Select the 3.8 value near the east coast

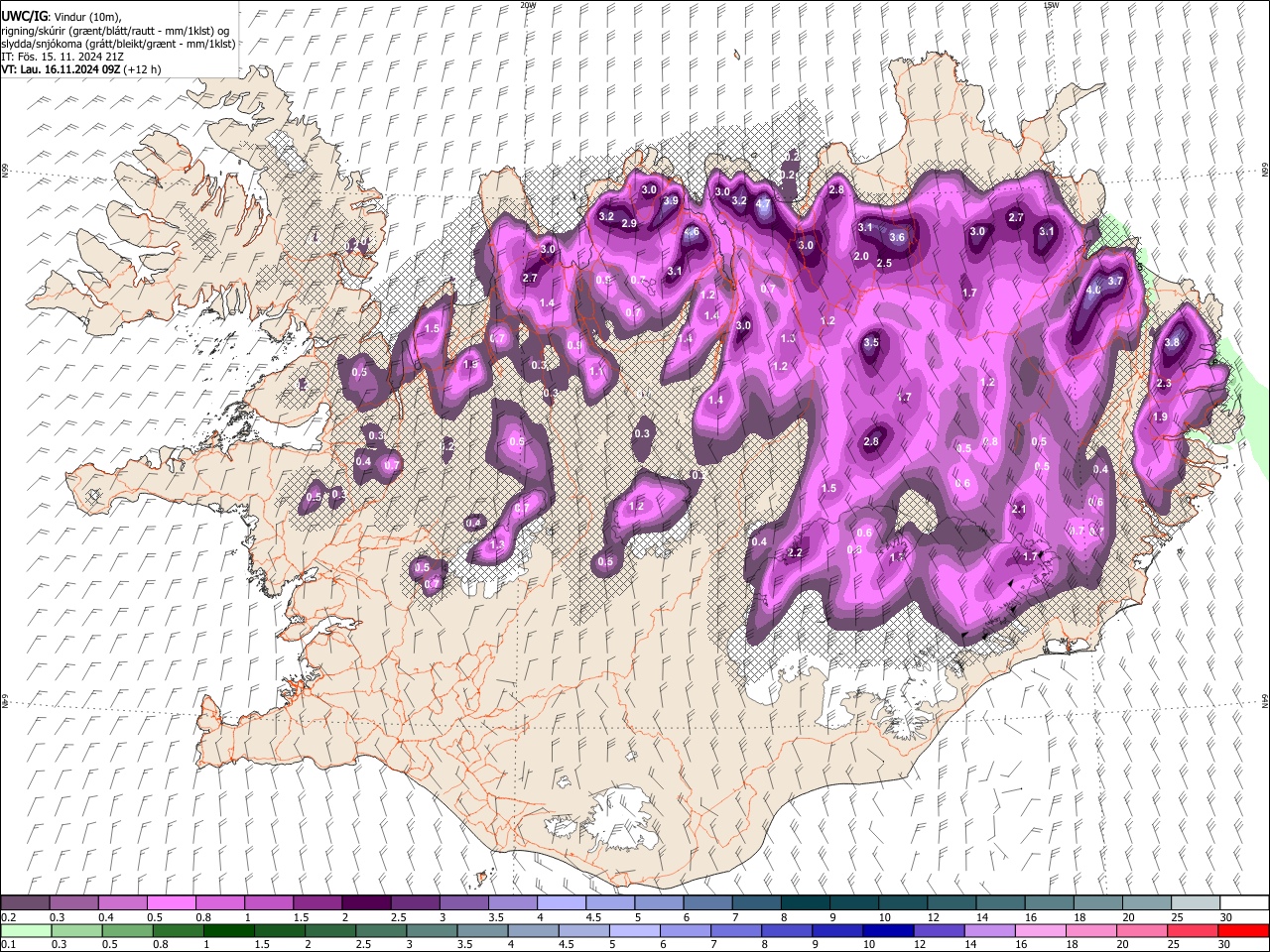click(x=1172, y=342)
